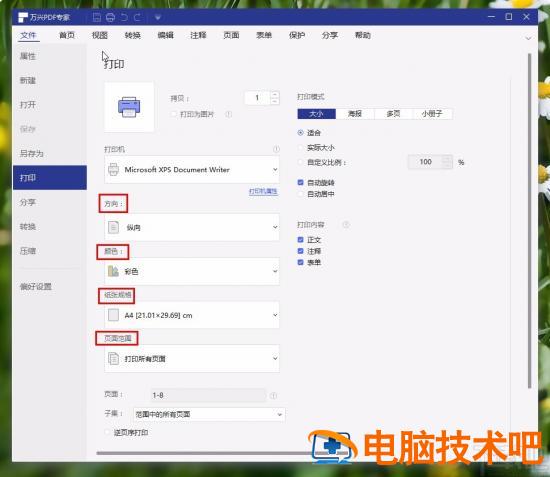
Task: Select the 适合 radio button
Action: [x=300, y=133]
